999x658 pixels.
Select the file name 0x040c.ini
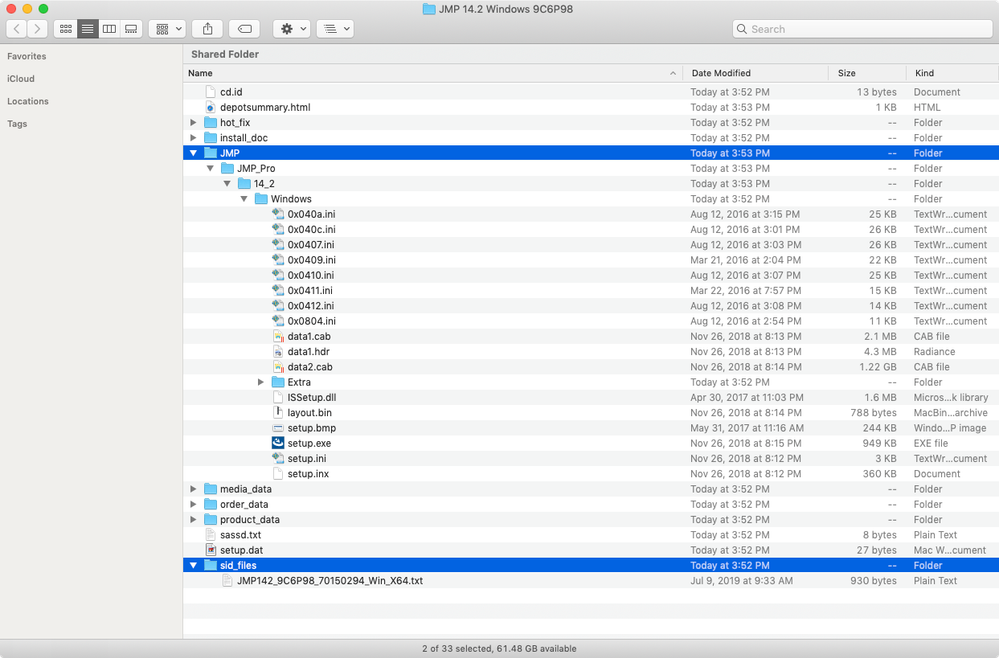(x=312, y=229)
